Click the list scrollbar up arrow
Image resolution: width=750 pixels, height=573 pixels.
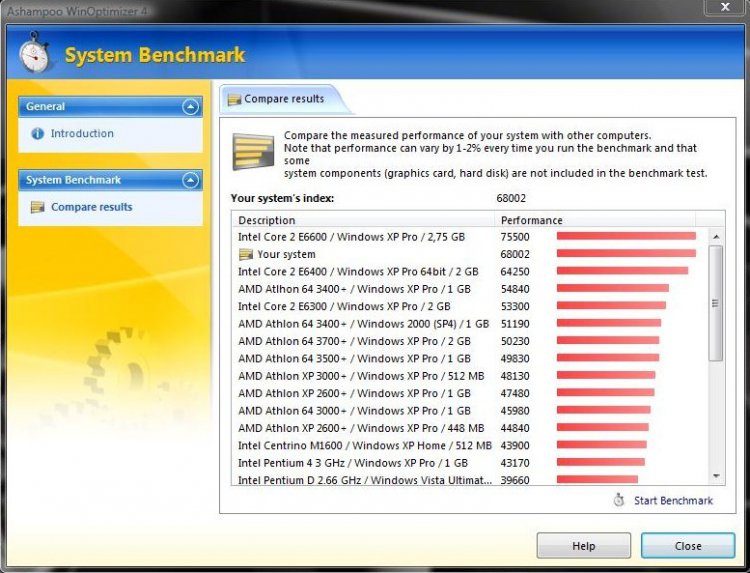click(x=716, y=237)
